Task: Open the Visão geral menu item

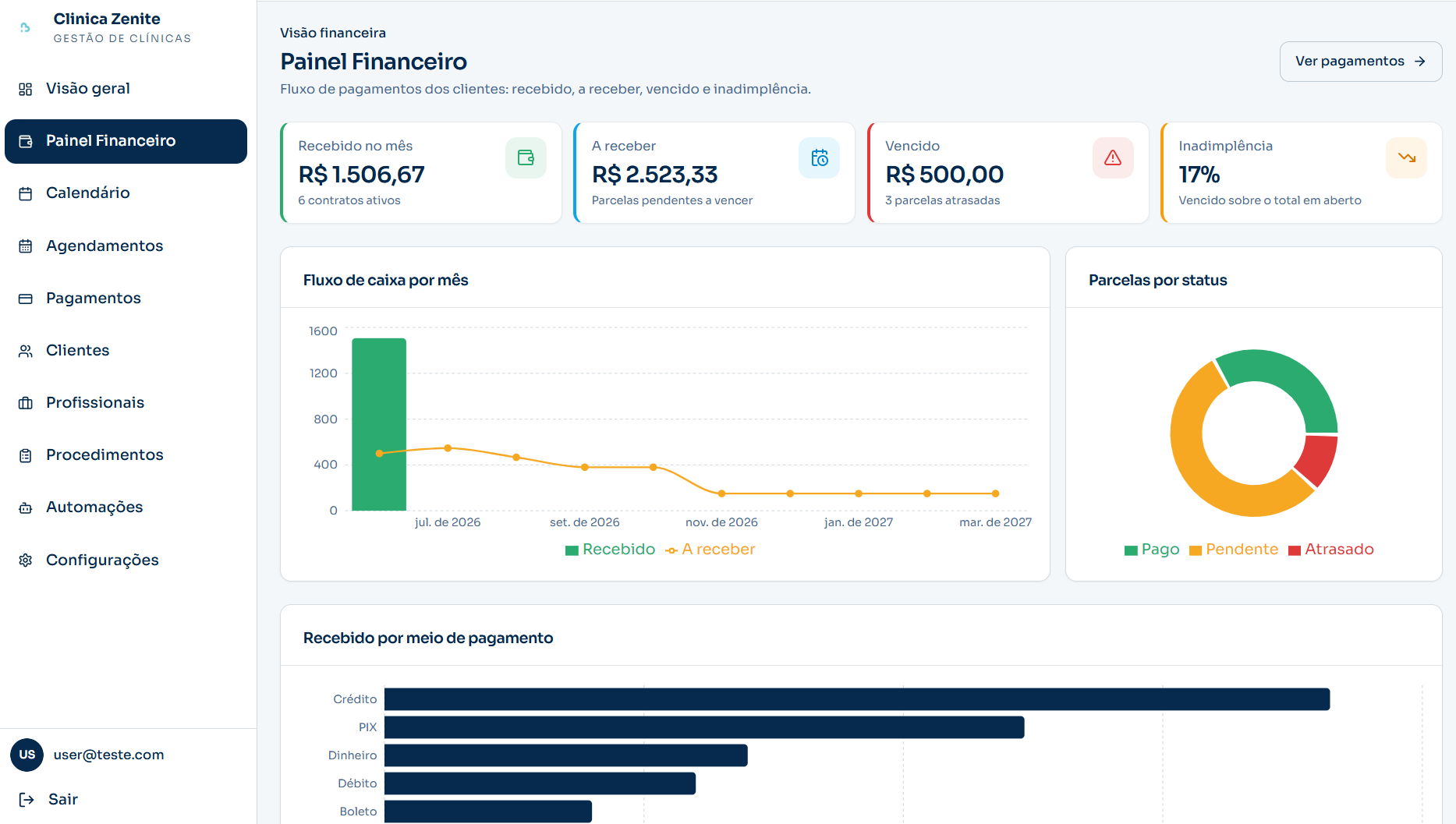Action: 126,89
